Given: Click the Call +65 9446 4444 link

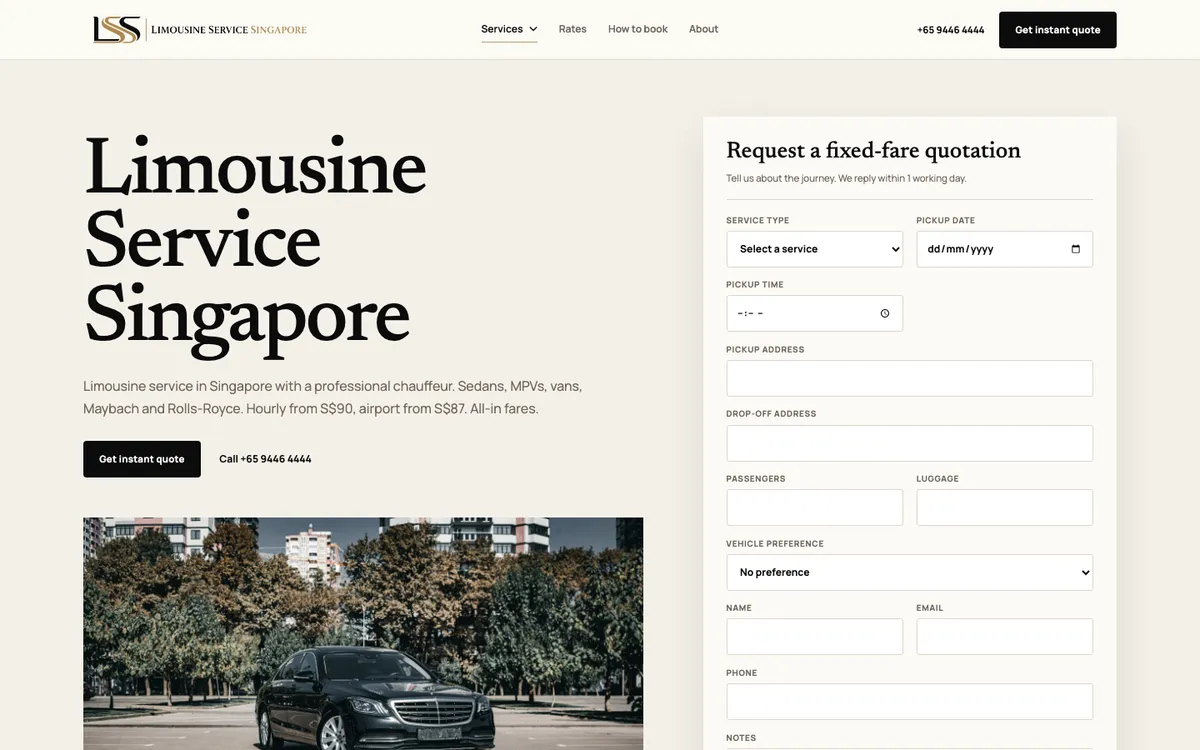Looking at the screenshot, I should 265,459.
